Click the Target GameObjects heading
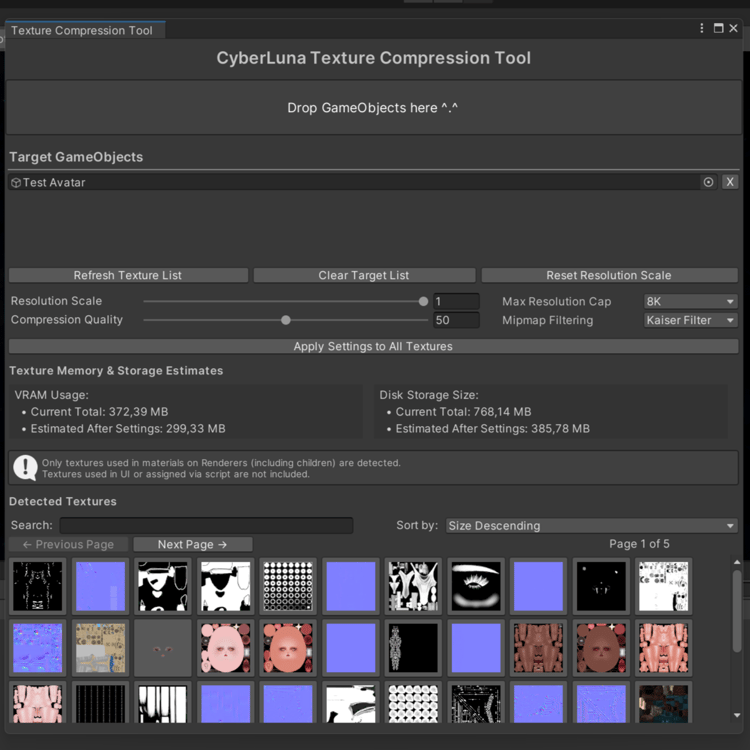 pos(76,157)
